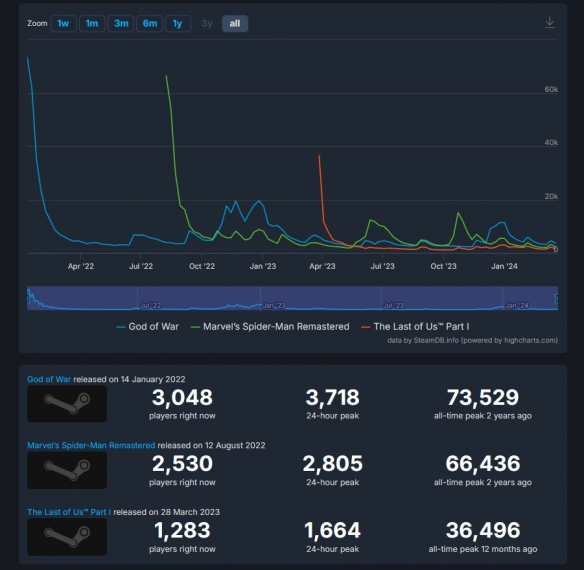This screenshot has height=570, width=584.
Task: Toggle Marvel's Spider-Man Remastered legend series
Action: coord(270,327)
